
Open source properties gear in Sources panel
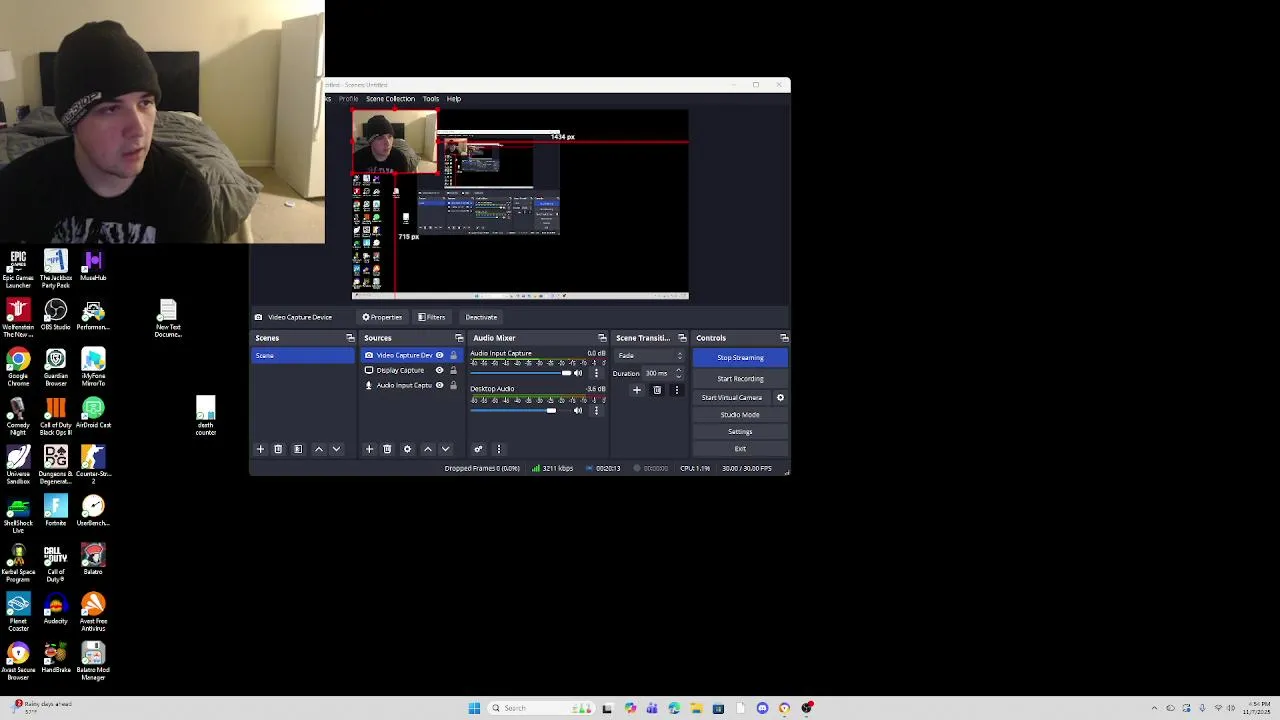pyautogui.click(x=407, y=449)
